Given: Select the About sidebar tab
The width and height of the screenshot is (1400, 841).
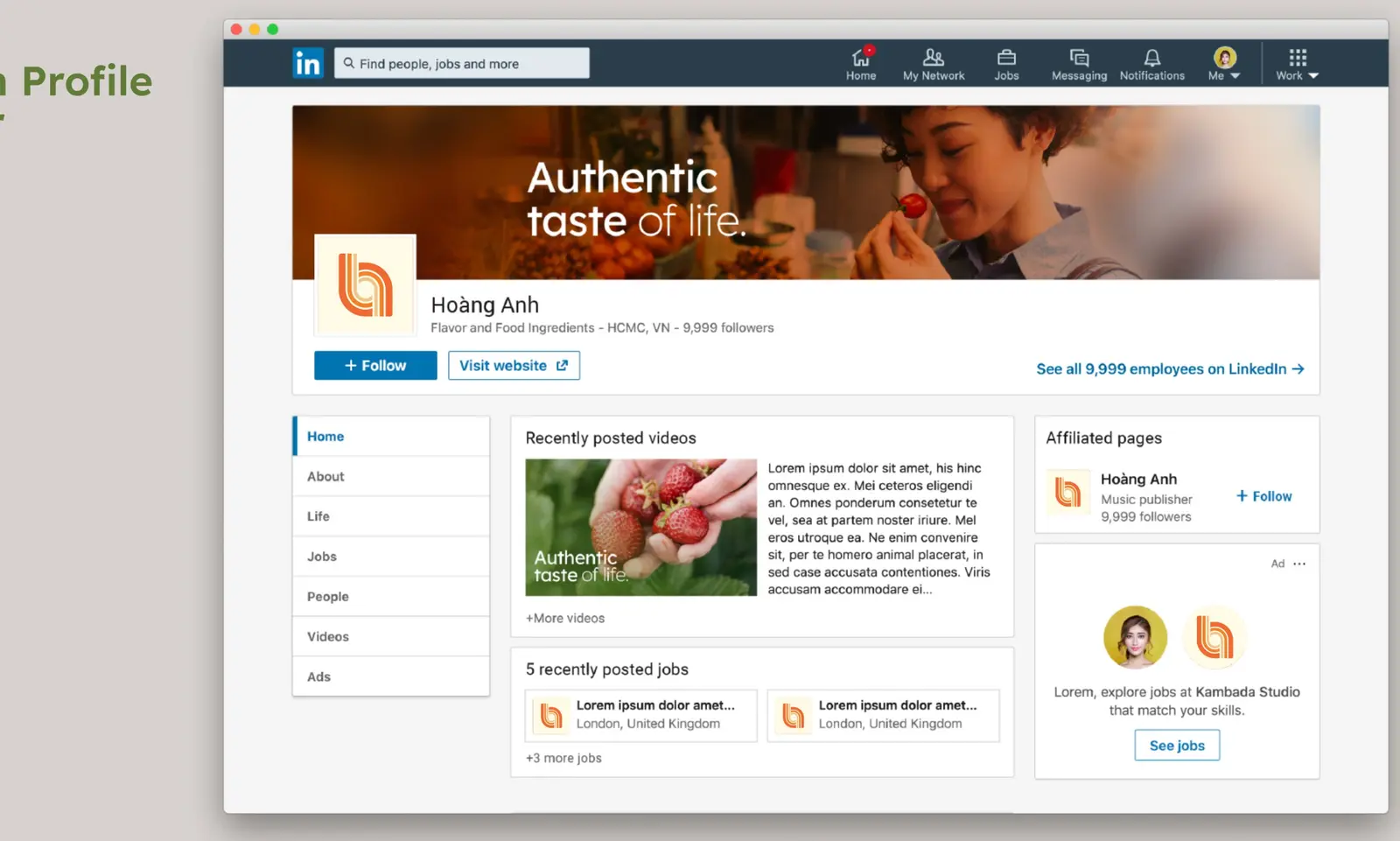Looking at the screenshot, I should (x=391, y=476).
